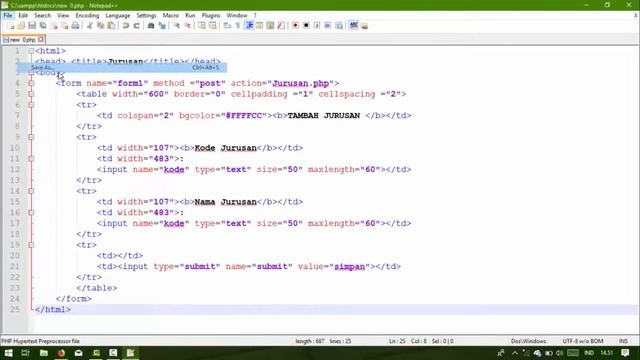The image size is (640, 360).
Task: Toggle word wrap in the toolbar
Action: point(227,26)
